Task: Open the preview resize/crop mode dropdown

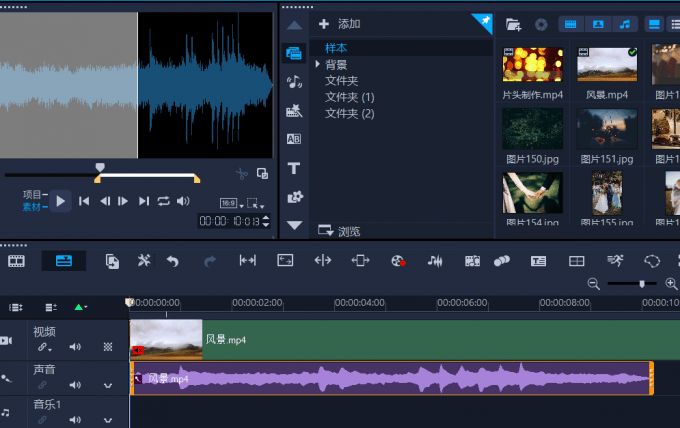Action: (x=255, y=203)
